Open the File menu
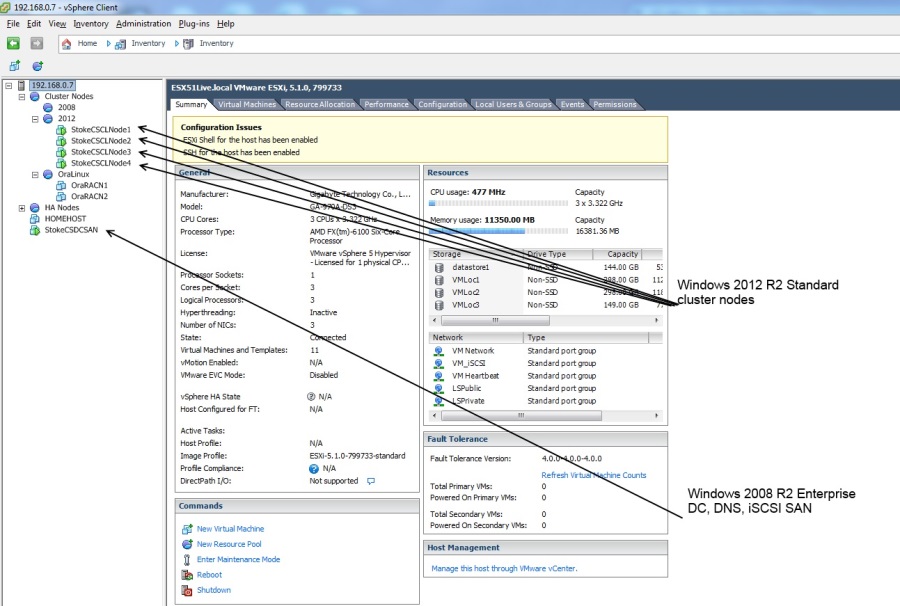 [x=13, y=24]
